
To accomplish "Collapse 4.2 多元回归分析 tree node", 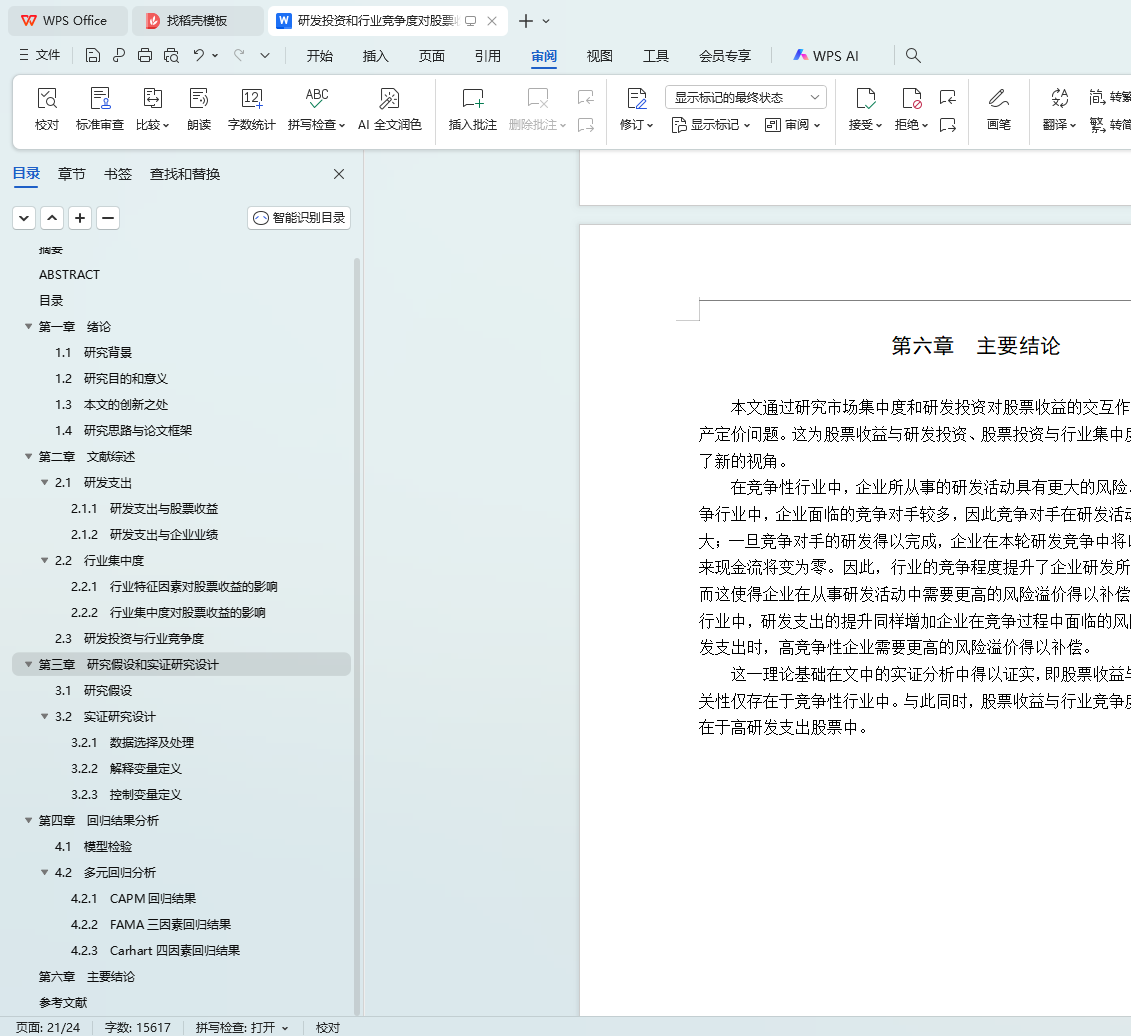I will (x=45, y=872).
